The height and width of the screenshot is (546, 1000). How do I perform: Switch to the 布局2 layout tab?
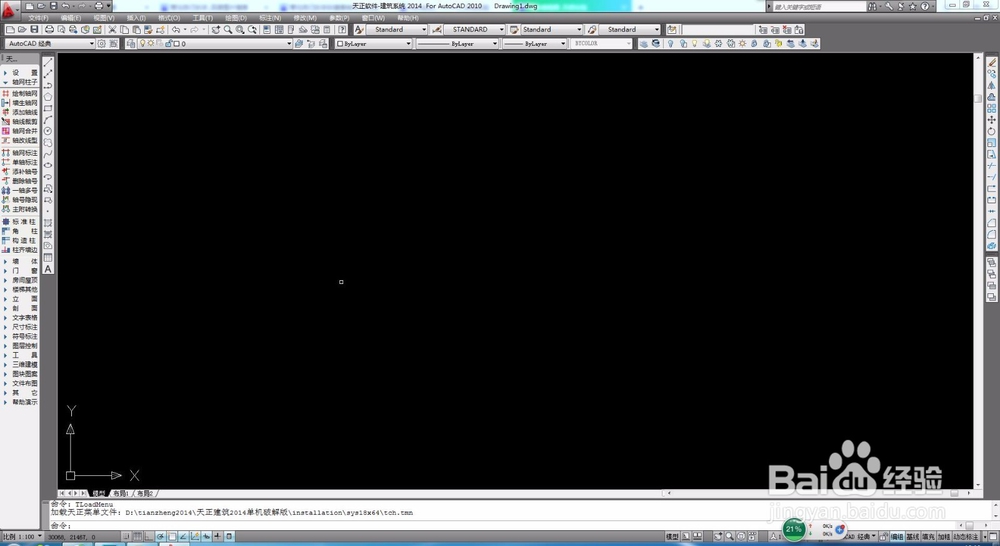(x=145, y=494)
